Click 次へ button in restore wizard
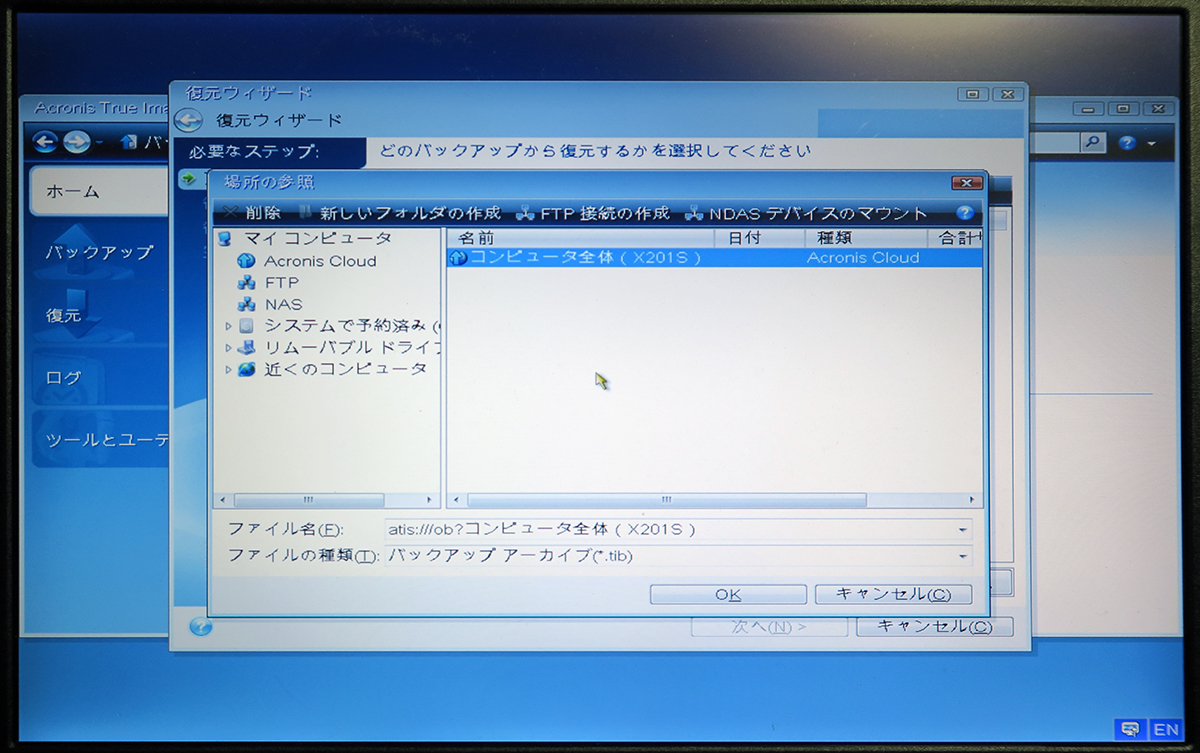Screen dimensions: 1200x753 coord(769,627)
